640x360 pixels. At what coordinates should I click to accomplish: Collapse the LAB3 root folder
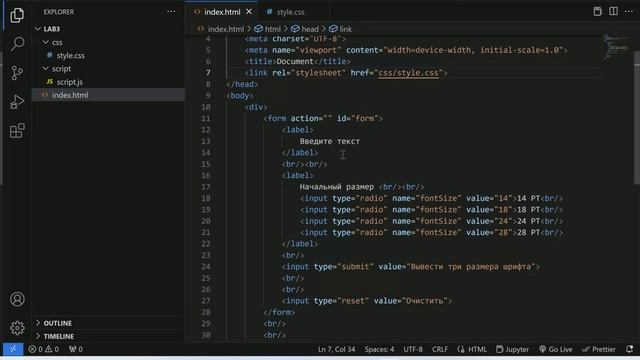(52, 29)
